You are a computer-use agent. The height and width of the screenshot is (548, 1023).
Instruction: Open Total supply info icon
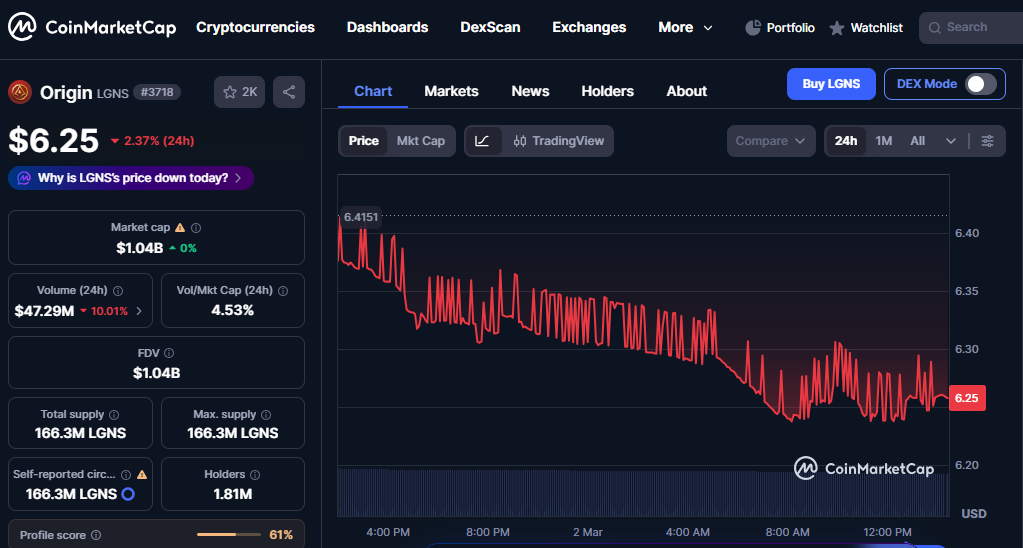pos(114,414)
